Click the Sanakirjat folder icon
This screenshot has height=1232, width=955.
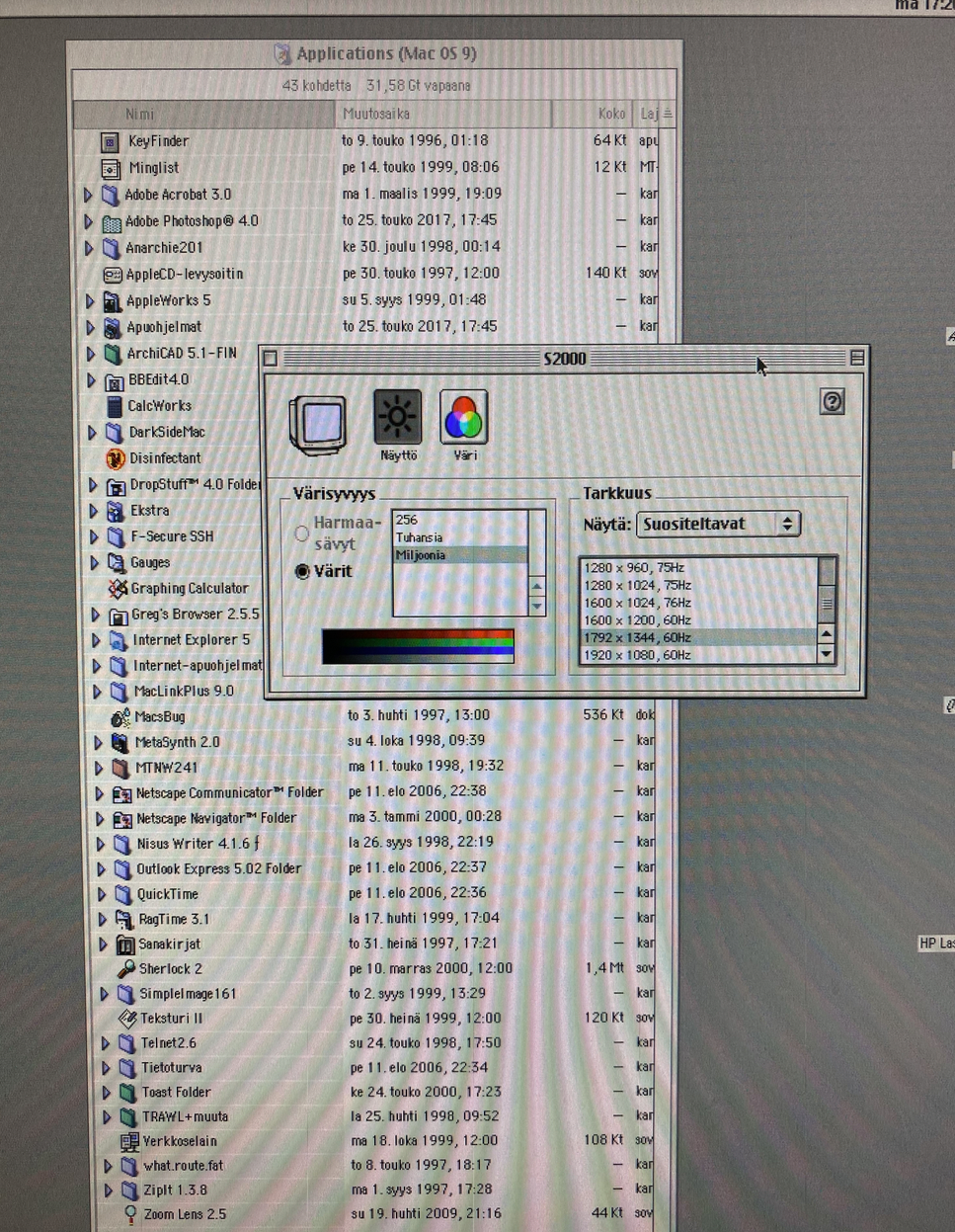125,945
